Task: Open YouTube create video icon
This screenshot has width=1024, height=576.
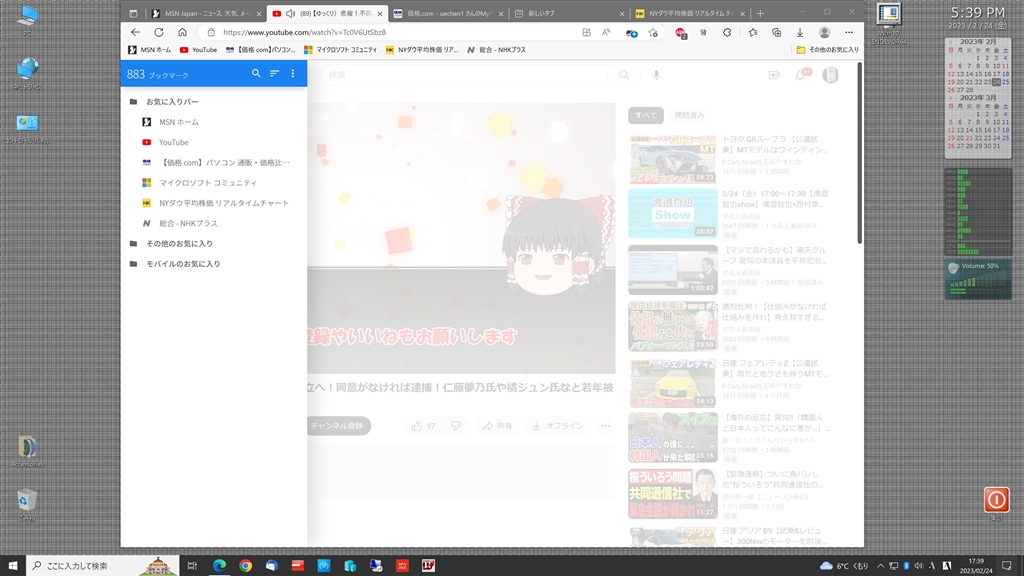Action: [x=774, y=75]
